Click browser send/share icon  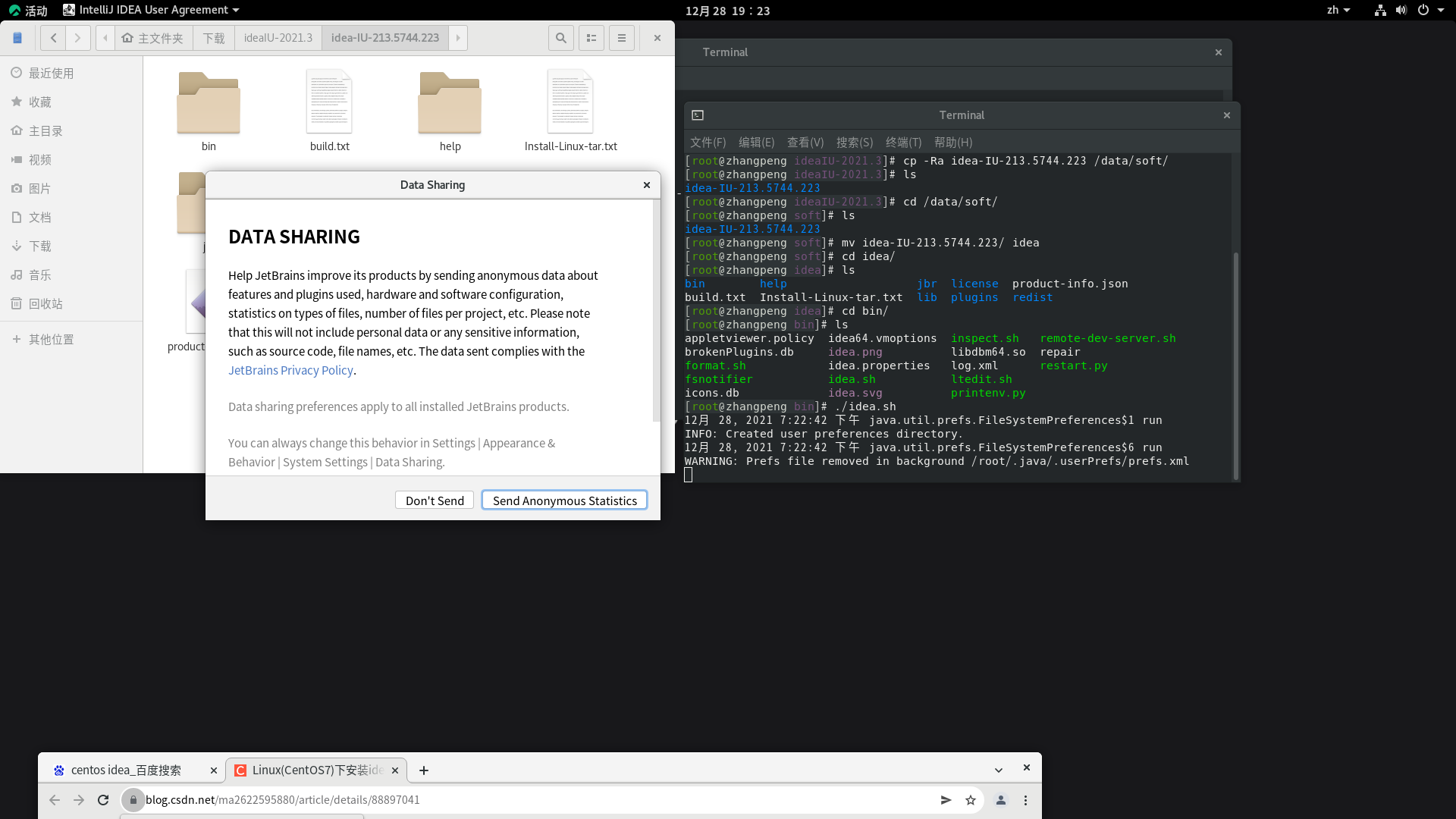(946, 800)
